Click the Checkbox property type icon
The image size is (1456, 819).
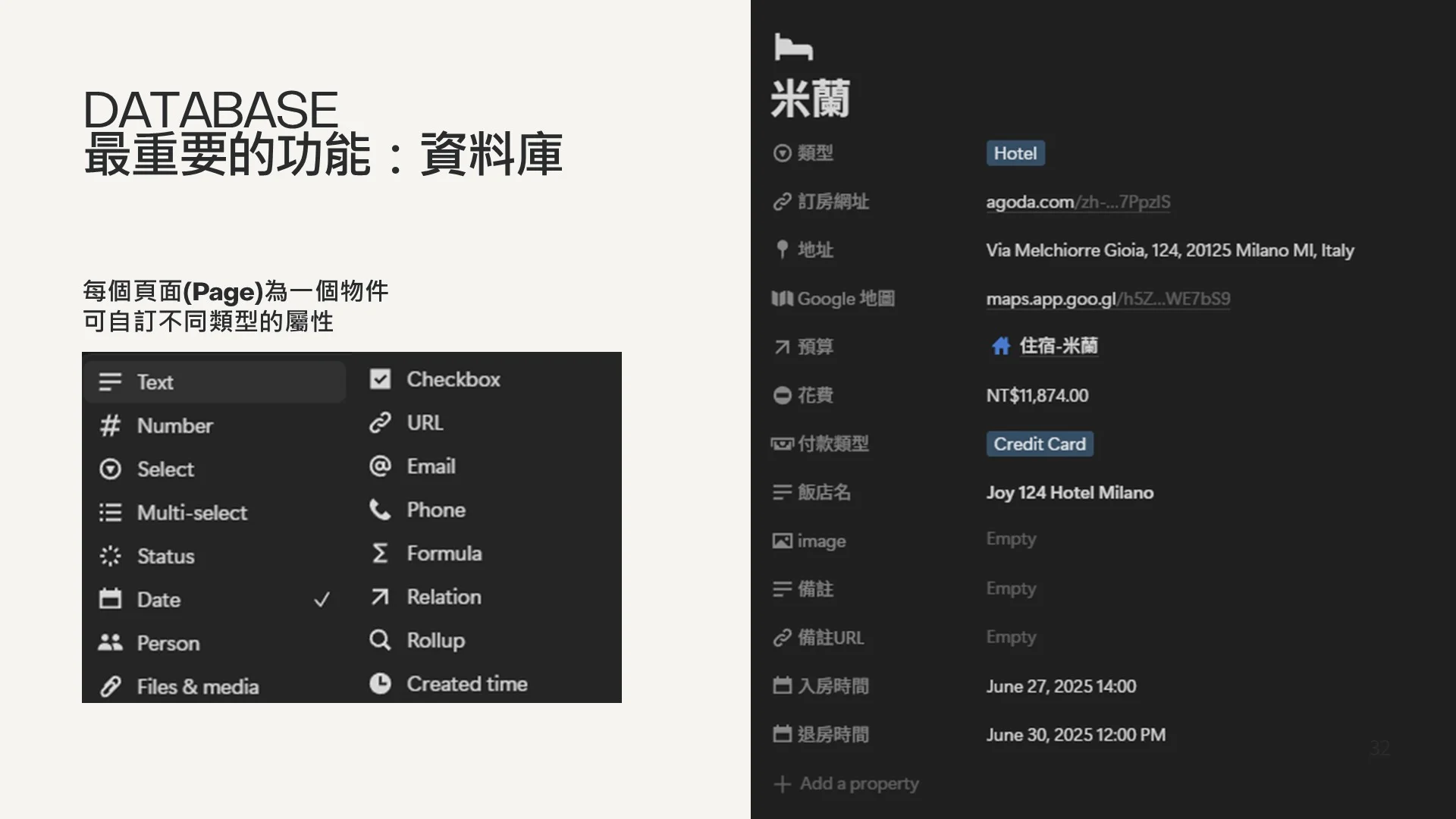(x=380, y=379)
